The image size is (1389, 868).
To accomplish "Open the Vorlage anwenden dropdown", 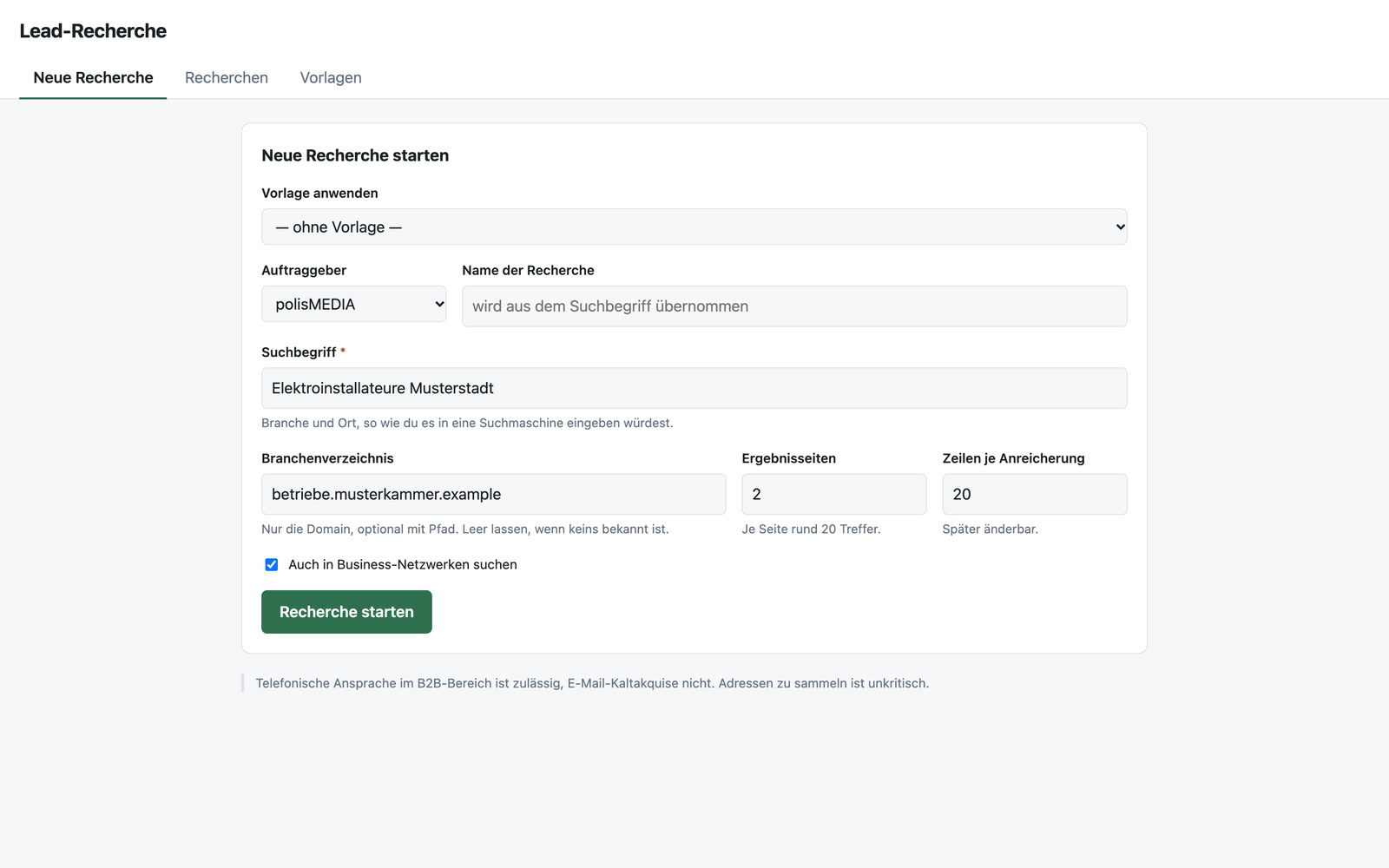I will pos(694,227).
